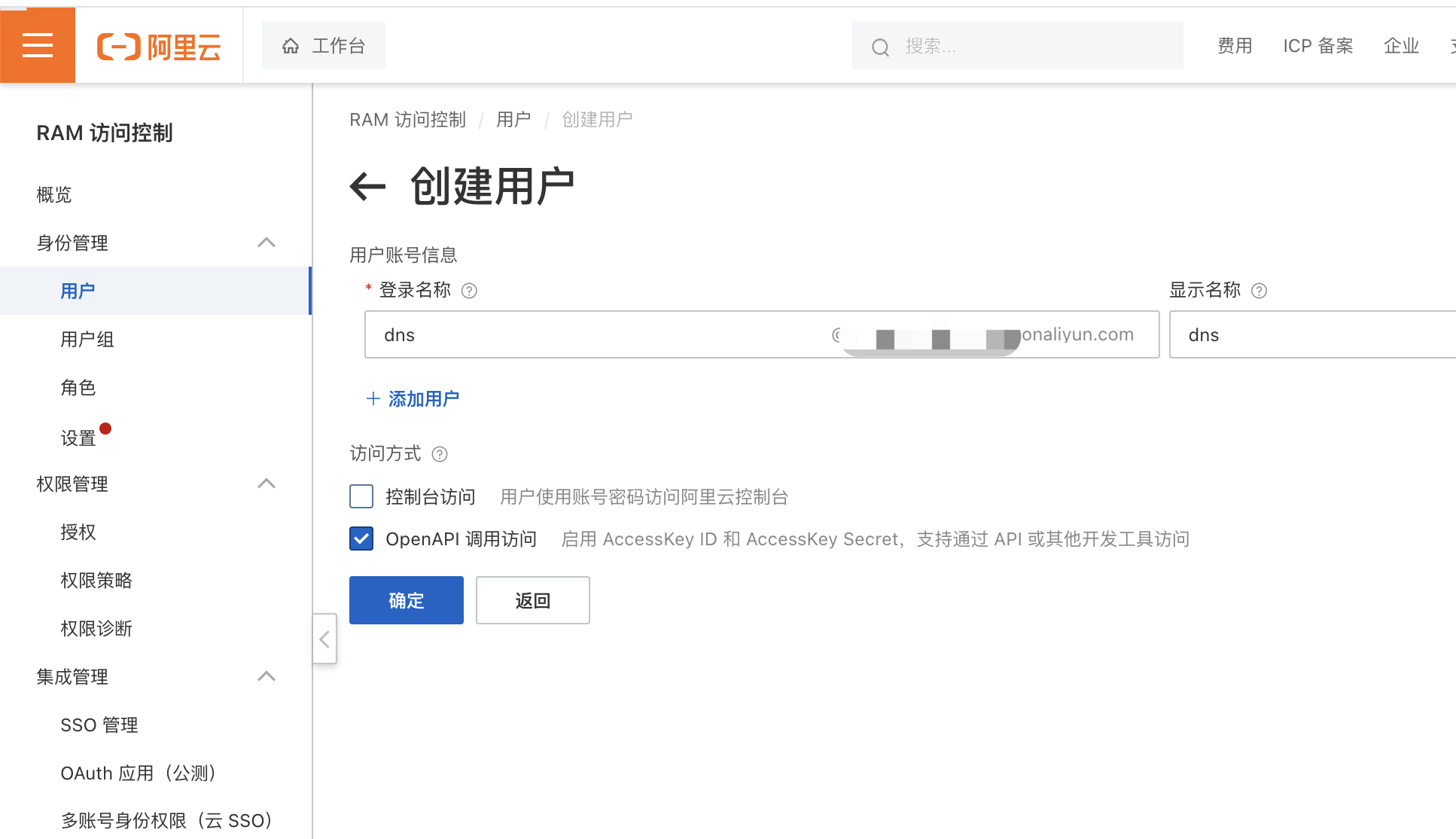Viewport: 1456px width, 839px height.
Task: Open 工作台 with the home icon
Action: pyautogui.click(x=324, y=46)
